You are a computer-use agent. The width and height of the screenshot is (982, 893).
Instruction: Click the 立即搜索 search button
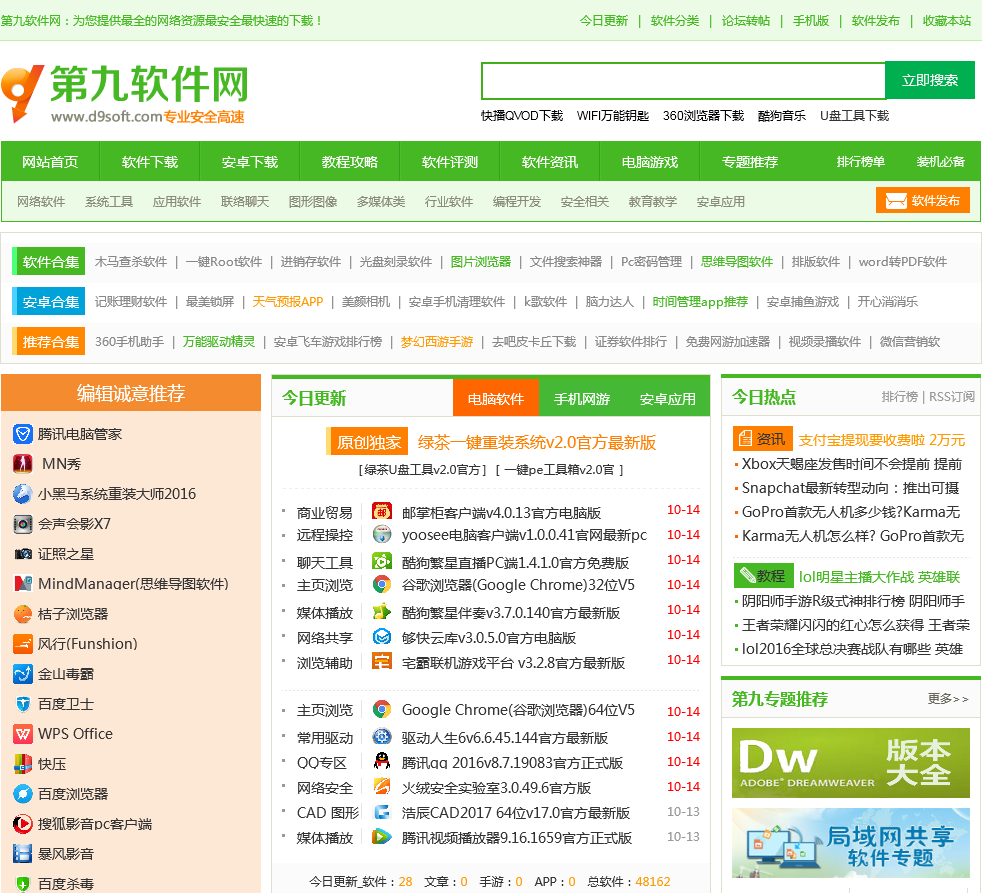coord(929,80)
